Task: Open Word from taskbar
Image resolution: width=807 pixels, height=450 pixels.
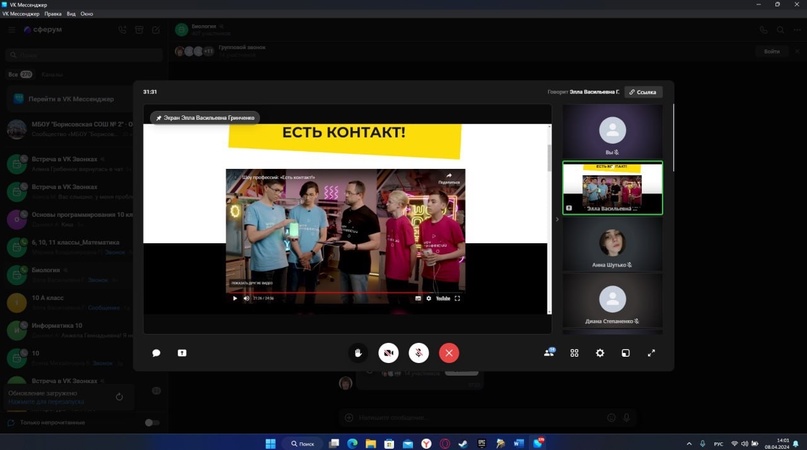Action: pyautogui.click(x=518, y=443)
